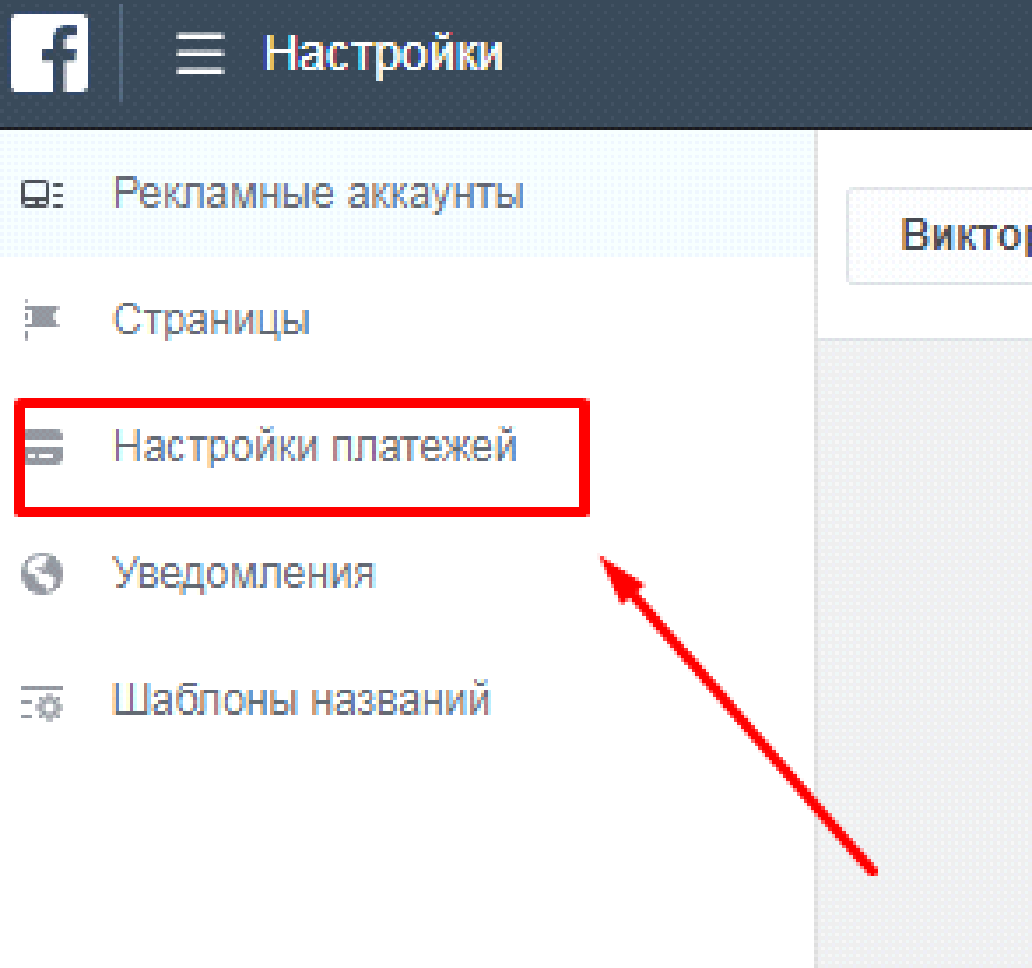Click the credit card icon for payments
Image resolution: width=1032 pixels, height=968 pixels.
(42, 447)
